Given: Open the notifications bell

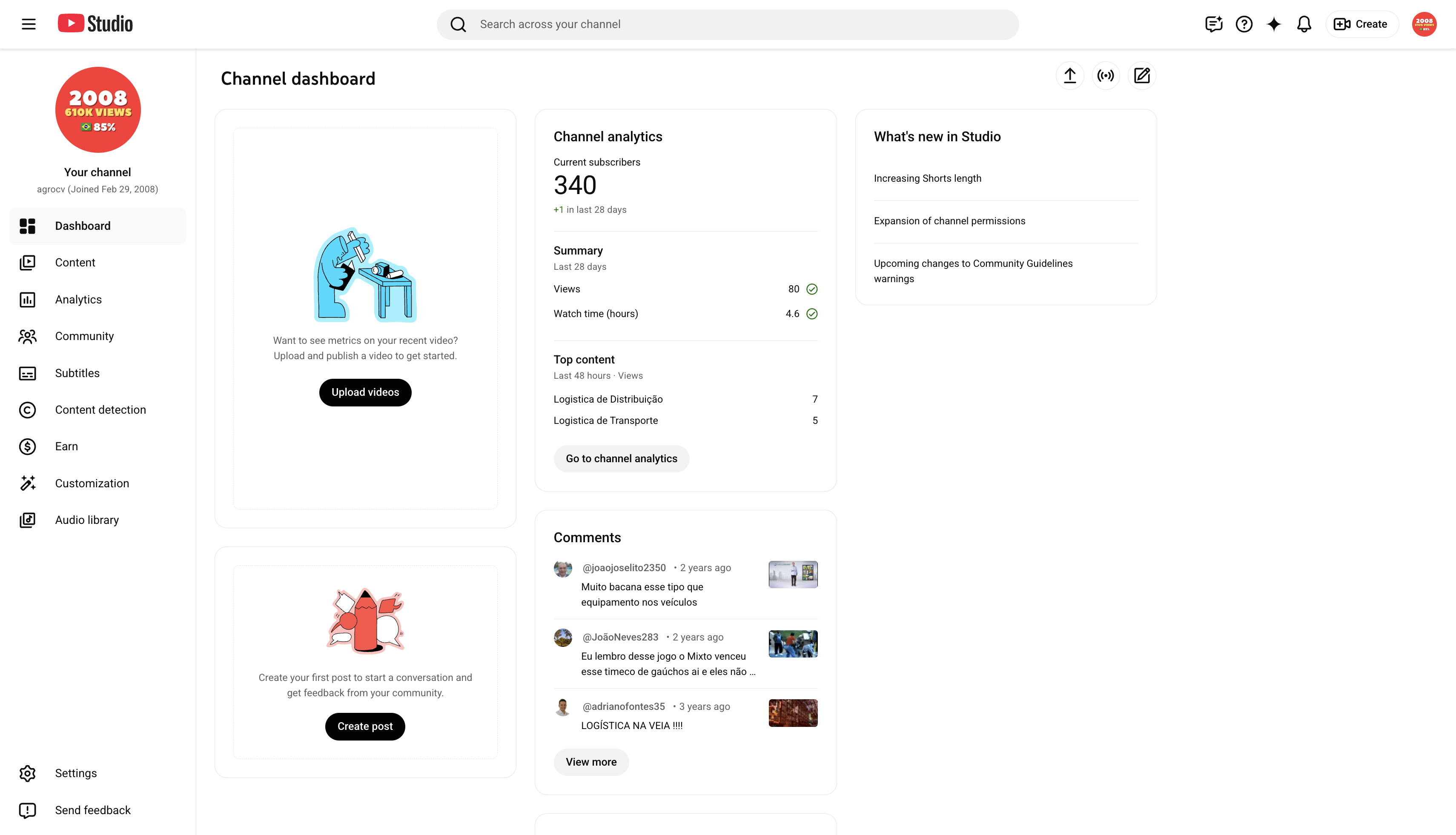Looking at the screenshot, I should (x=1304, y=24).
